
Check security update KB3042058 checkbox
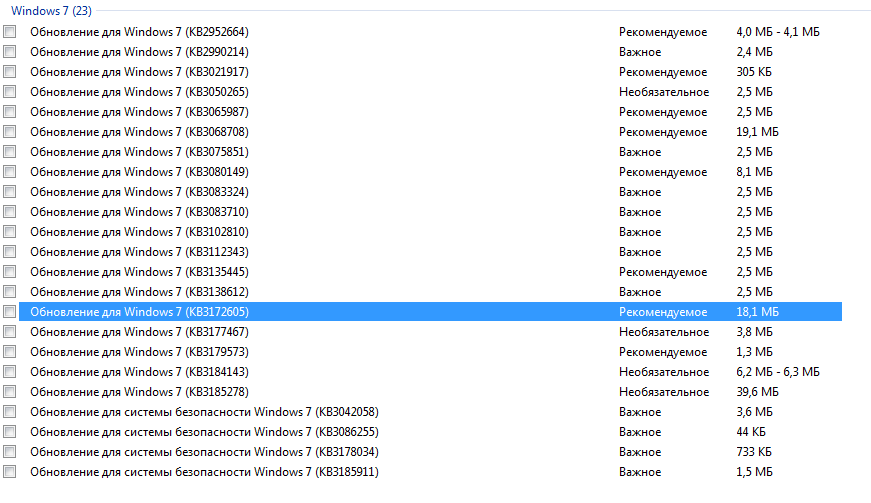pos(9,411)
